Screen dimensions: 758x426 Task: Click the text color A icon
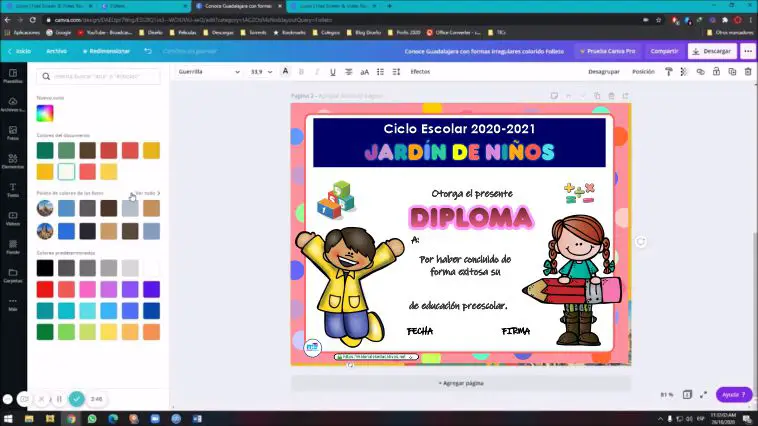pyautogui.click(x=286, y=72)
